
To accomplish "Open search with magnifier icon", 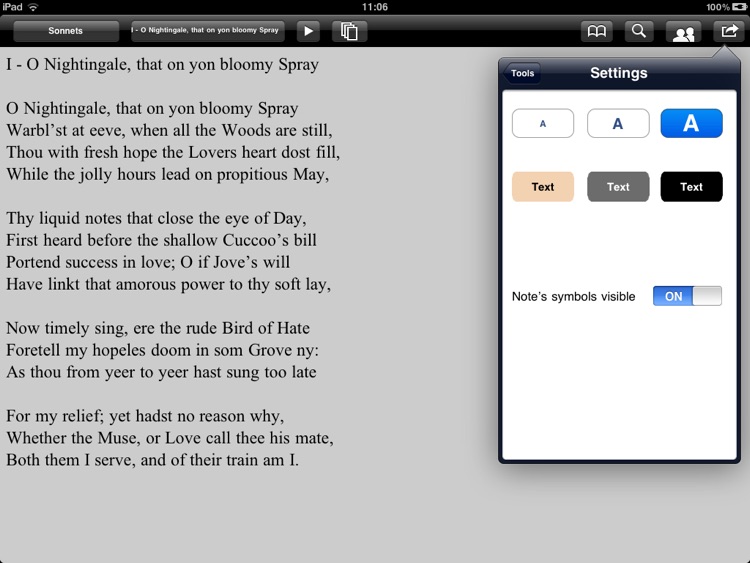I will coord(639,32).
